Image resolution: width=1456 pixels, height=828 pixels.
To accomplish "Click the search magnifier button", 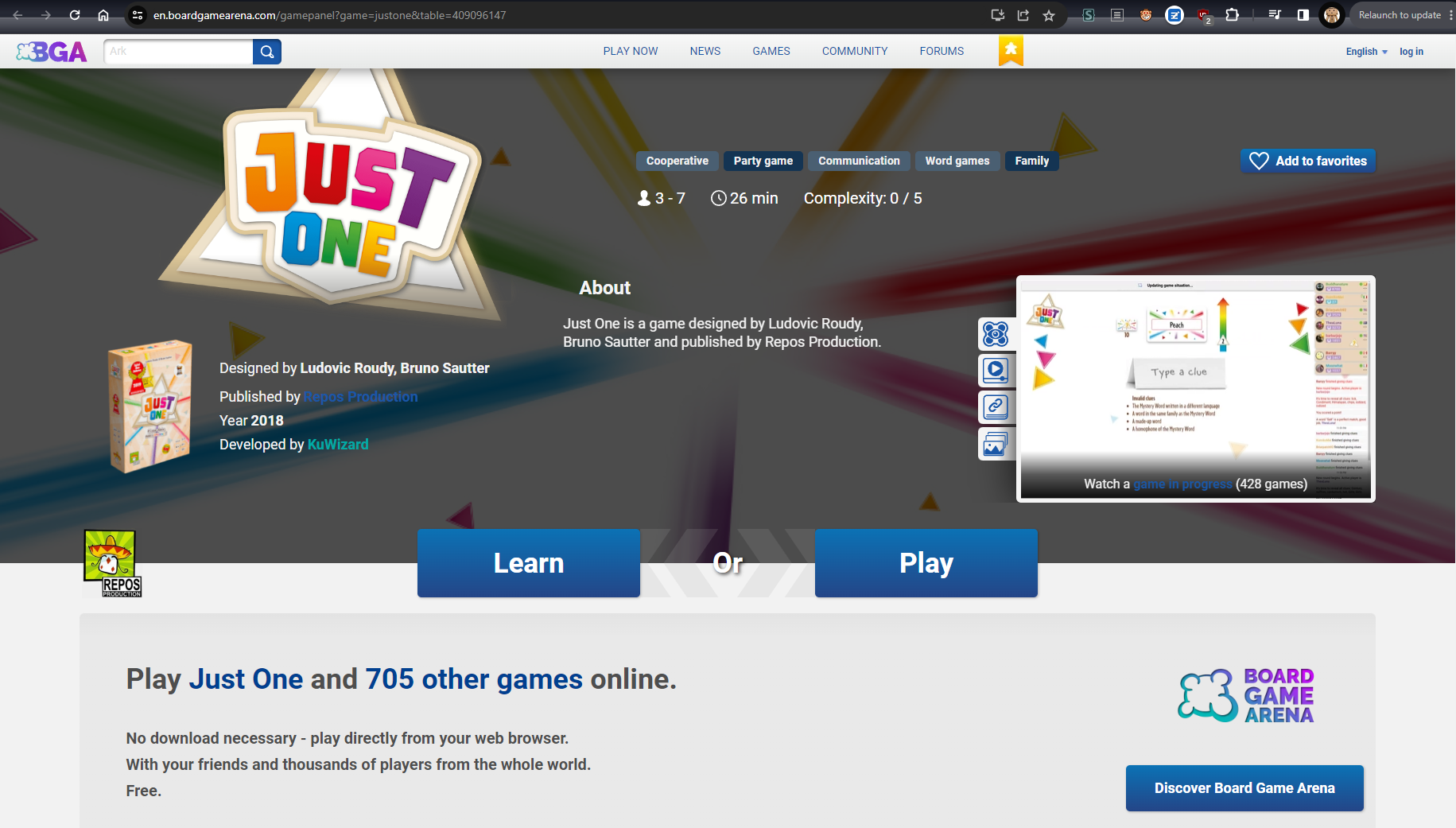I will (x=267, y=52).
